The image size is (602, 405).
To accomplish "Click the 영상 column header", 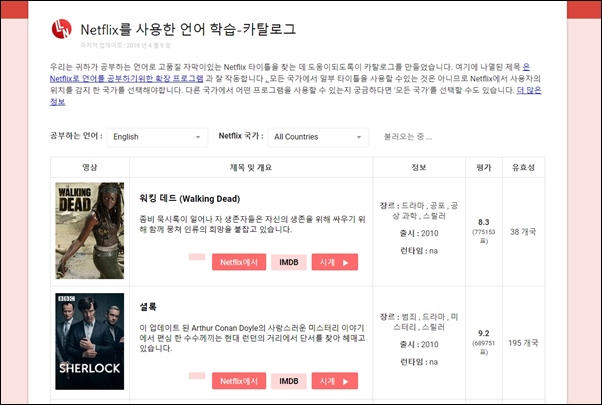I will pos(90,167).
